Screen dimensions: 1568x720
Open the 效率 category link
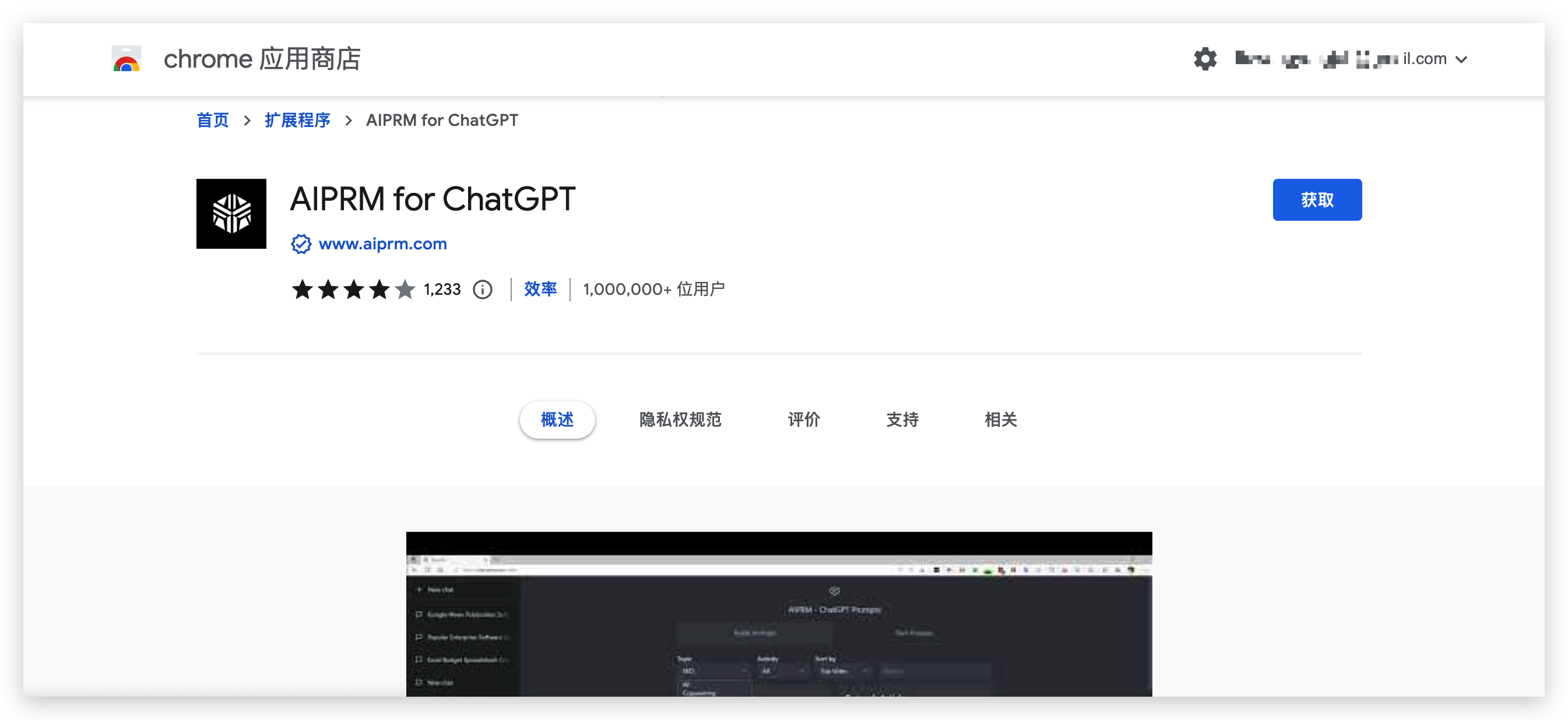click(540, 290)
